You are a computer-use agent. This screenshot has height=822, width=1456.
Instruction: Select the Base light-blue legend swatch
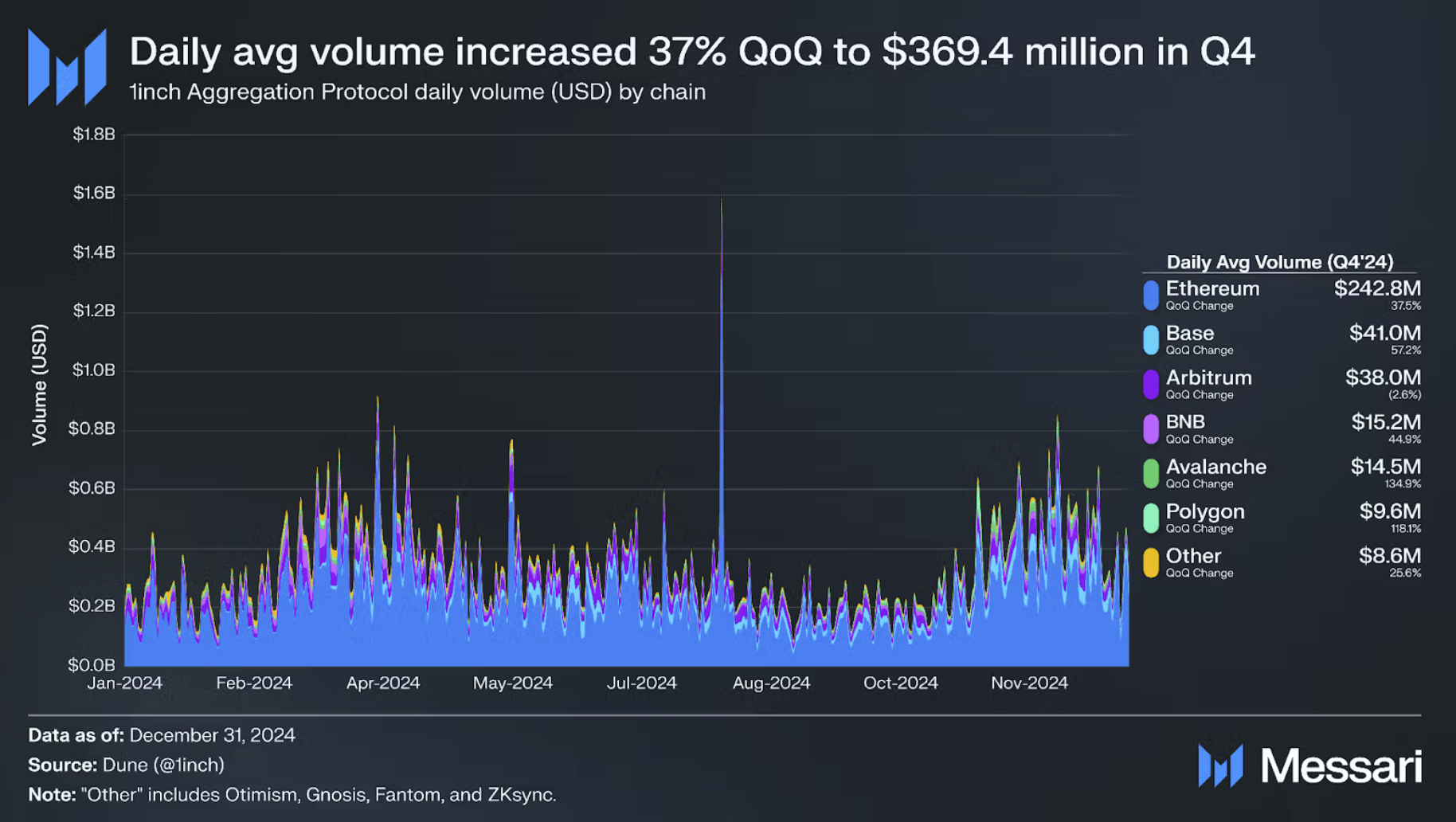point(1151,340)
